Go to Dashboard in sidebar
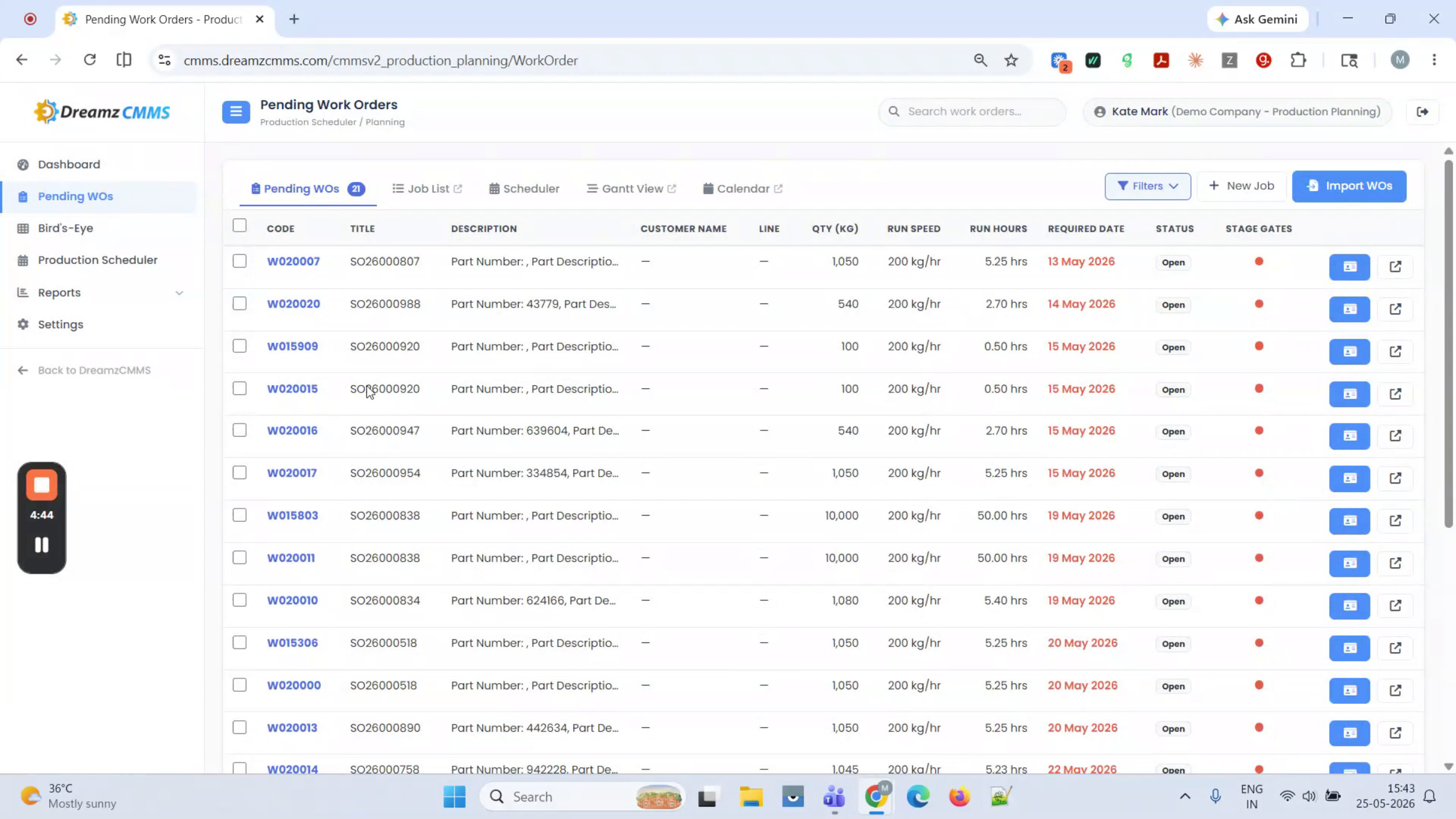1456x819 pixels. (69, 164)
